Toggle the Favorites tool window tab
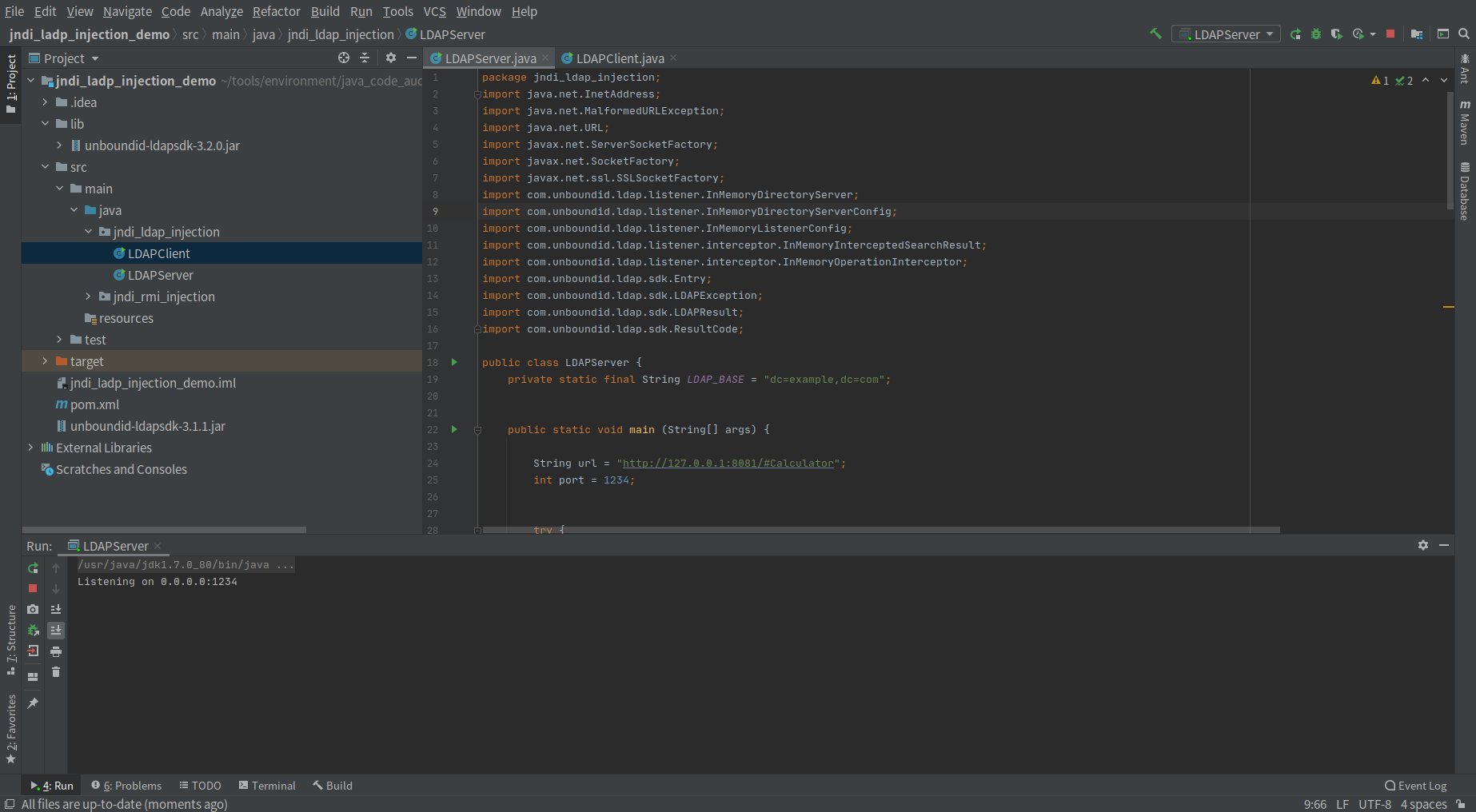The width and height of the screenshot is (1476, 812). click(10, 729)
